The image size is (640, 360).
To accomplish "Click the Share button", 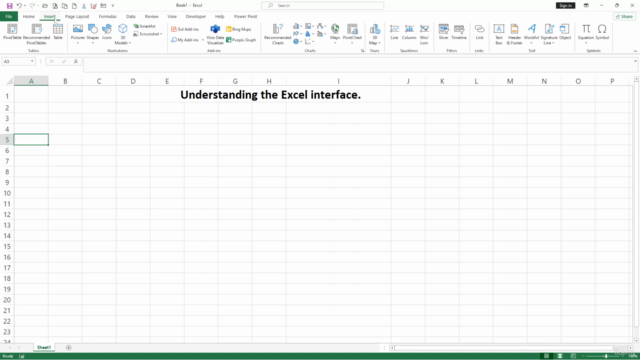I will (x=625, y=16).
